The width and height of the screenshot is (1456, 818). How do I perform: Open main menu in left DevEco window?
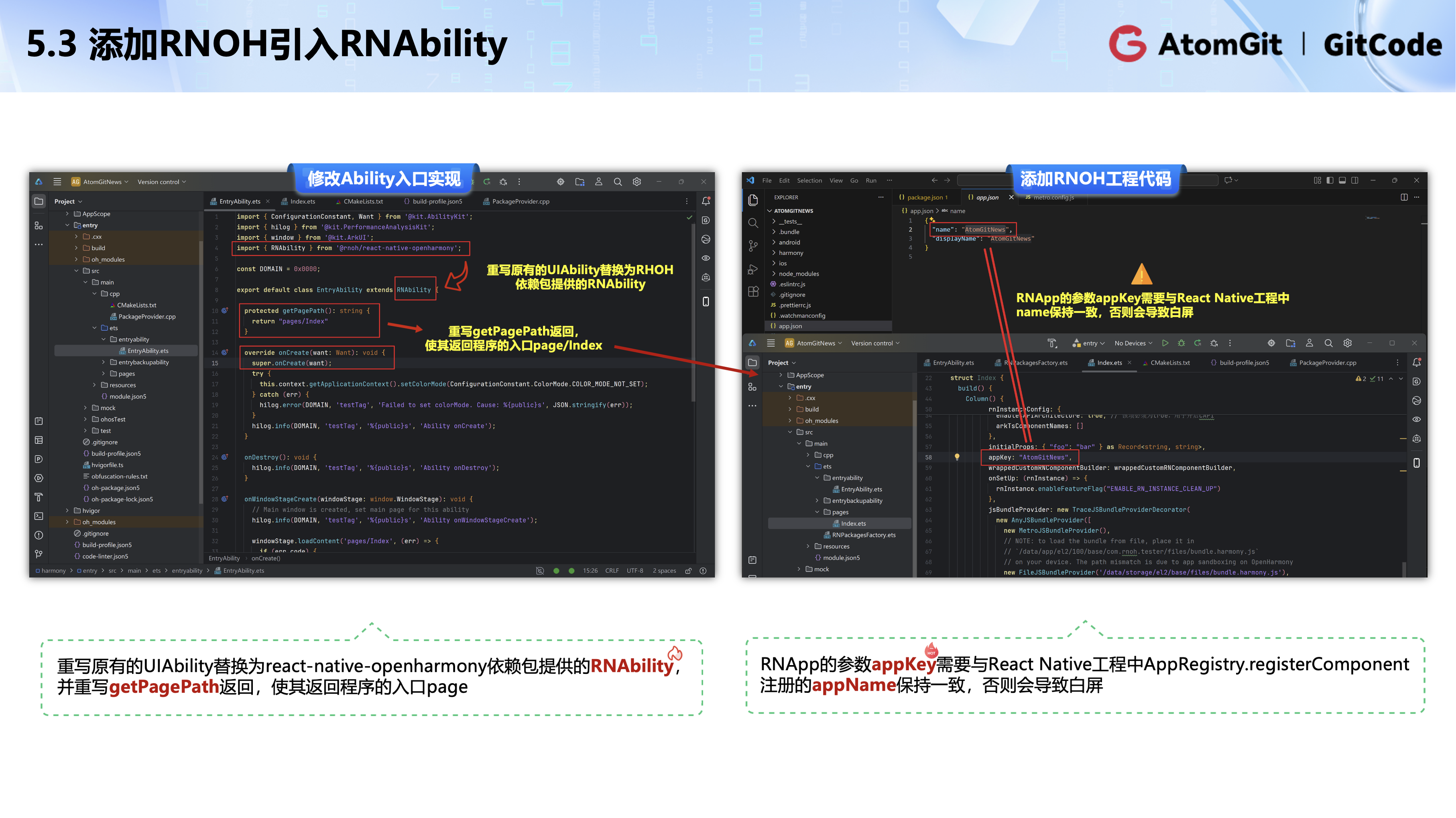(57, 181)
